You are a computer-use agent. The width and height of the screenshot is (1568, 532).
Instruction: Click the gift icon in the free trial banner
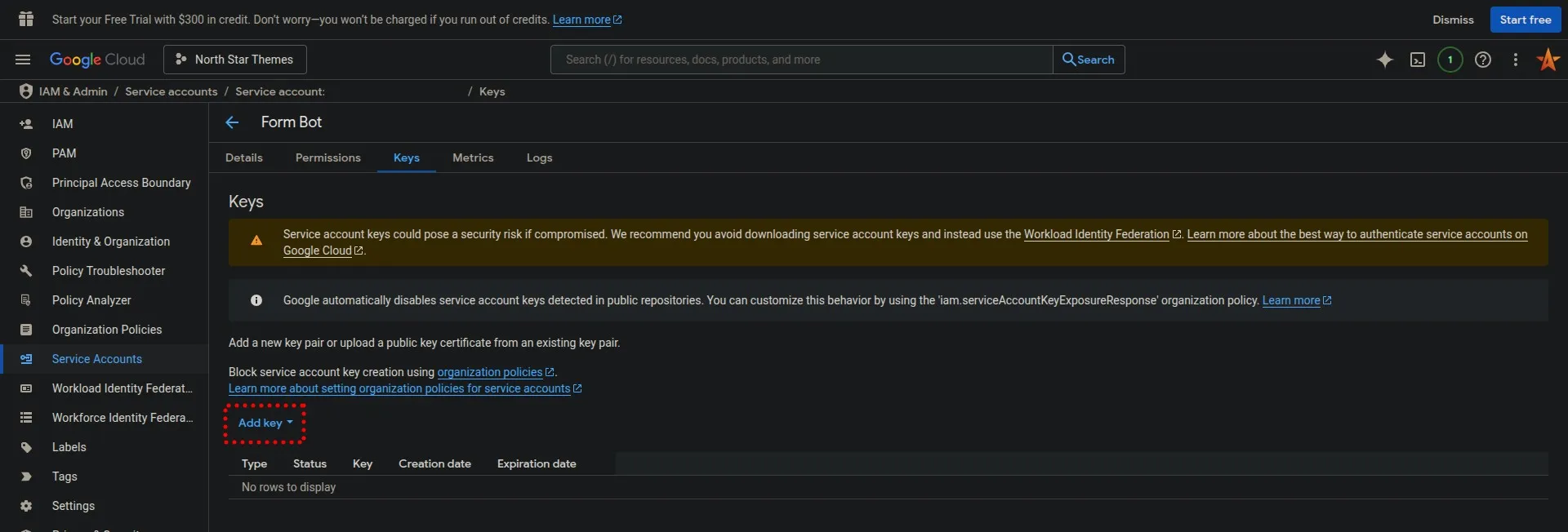pyautogui.click(x=26, y=19)
